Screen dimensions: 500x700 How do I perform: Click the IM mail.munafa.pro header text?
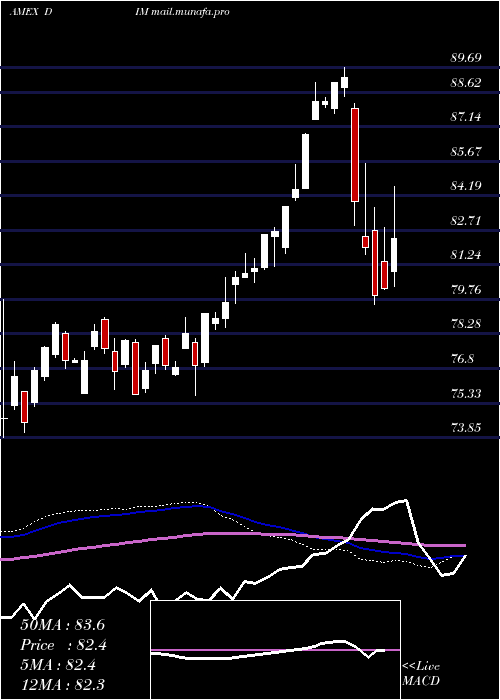pos(182,12)
